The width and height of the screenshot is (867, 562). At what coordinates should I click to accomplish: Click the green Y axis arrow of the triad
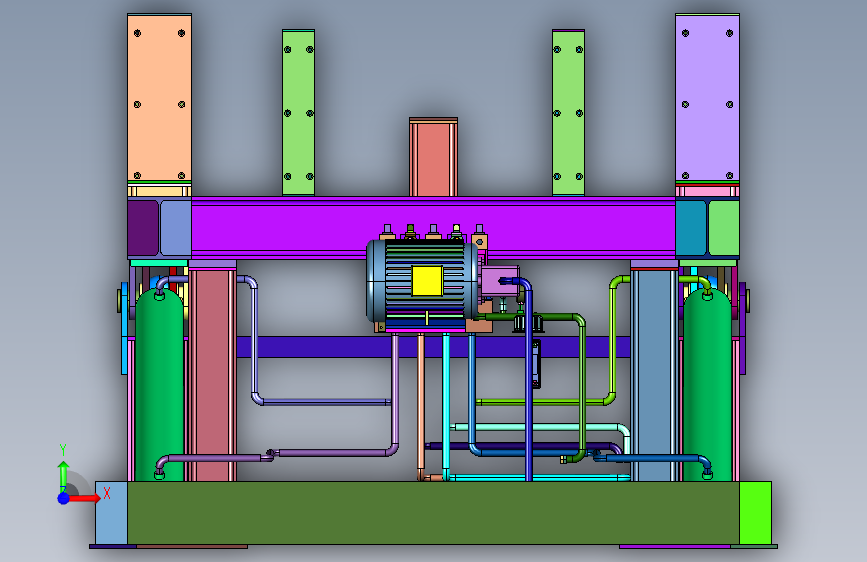(x=63, y=475)
